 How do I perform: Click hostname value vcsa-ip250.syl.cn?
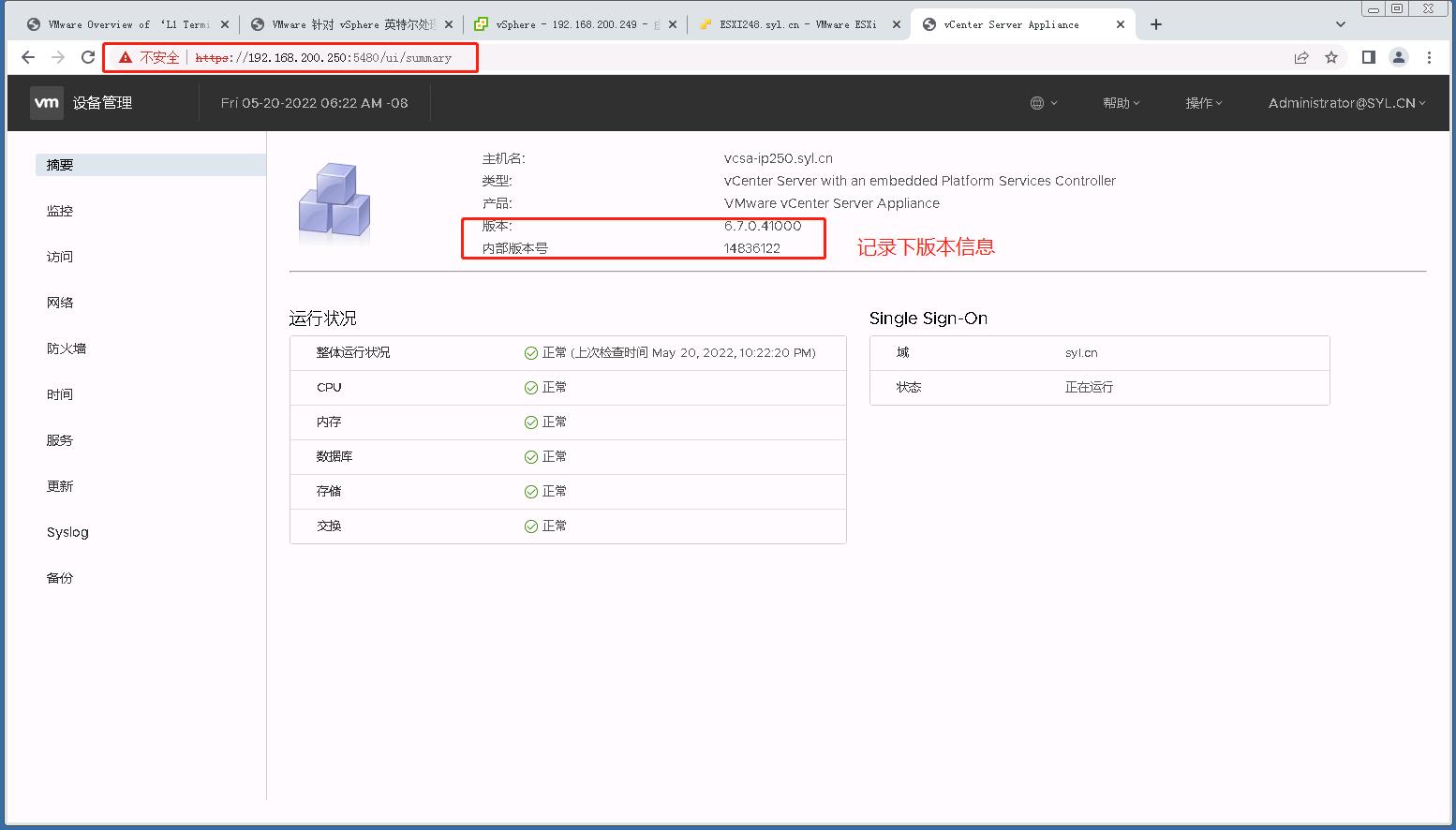(779, 158)
